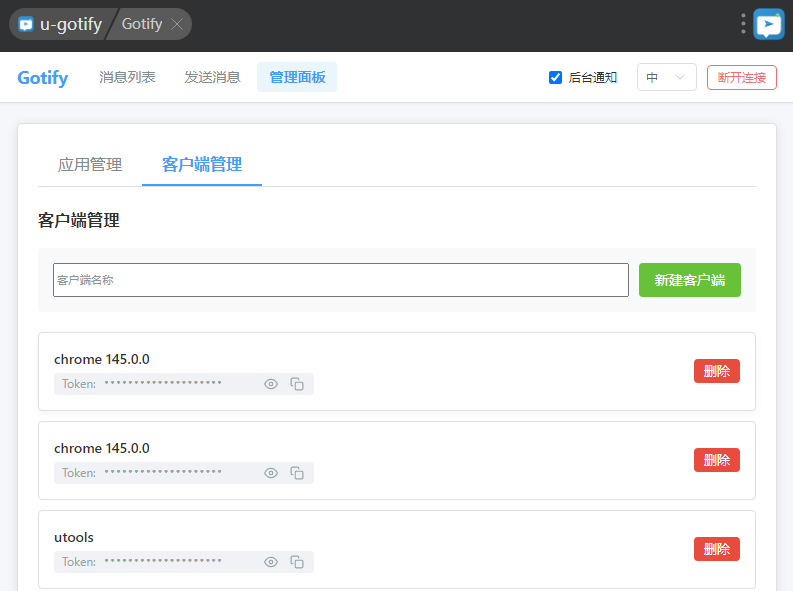Switch to the 应用管理 tab
Image resolution: width=793 pixels, height=591 pixels.
coord(90,164)
